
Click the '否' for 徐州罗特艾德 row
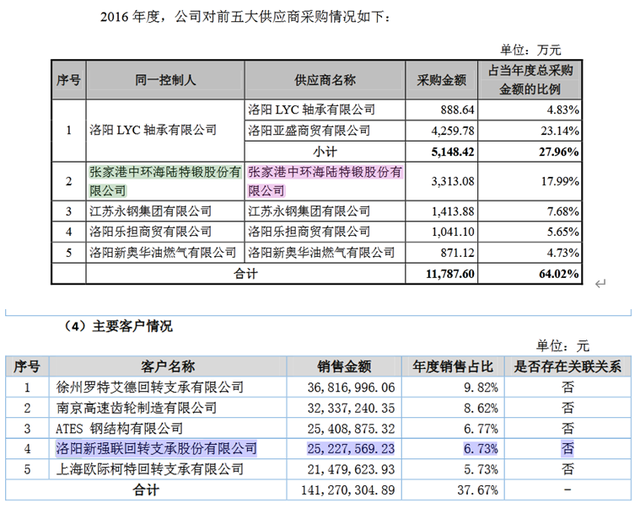coord(568,387)
